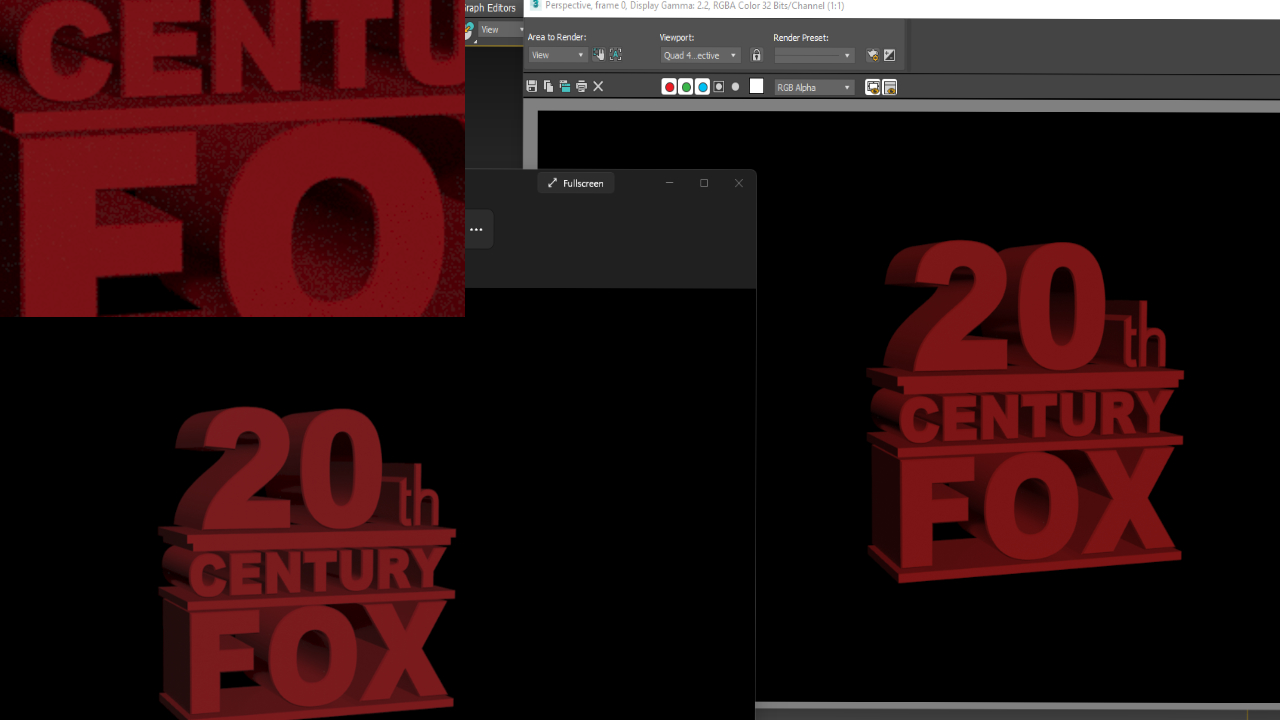Image resolution: width=1280 pixels, height=720 pixels.
Task: Click the rendered frame window title text
Action: pyautogui.click(x=695, y=6)
